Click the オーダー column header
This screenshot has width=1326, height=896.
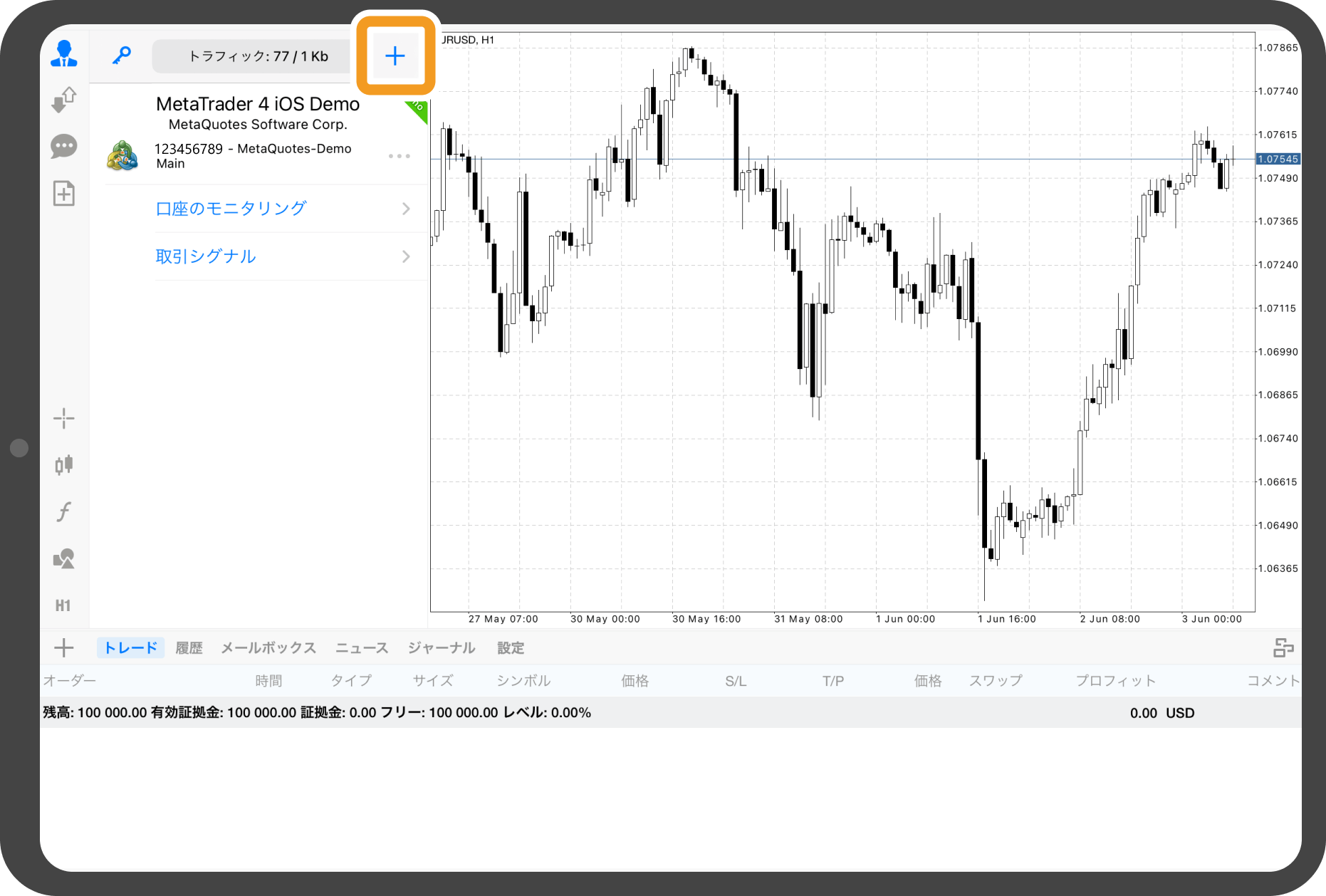70,680
